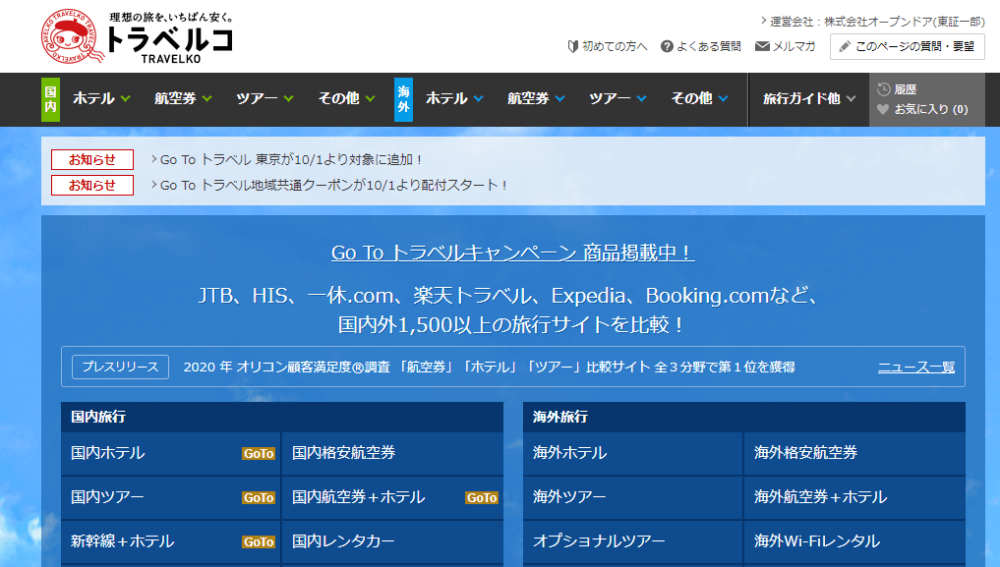This screenshot has width=1000, height=567.
Task: Click the Travelko mascot logo
Action: [73, 36]
